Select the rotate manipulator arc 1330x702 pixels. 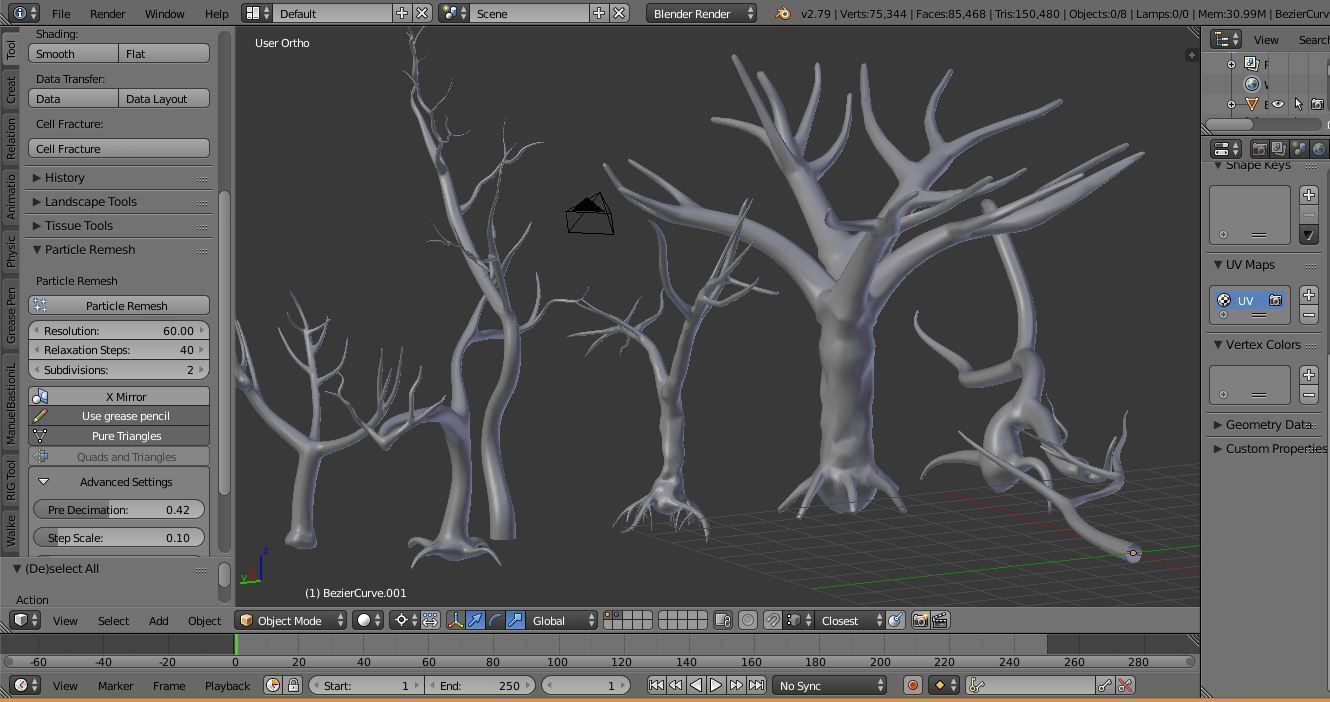pos(495,620)
